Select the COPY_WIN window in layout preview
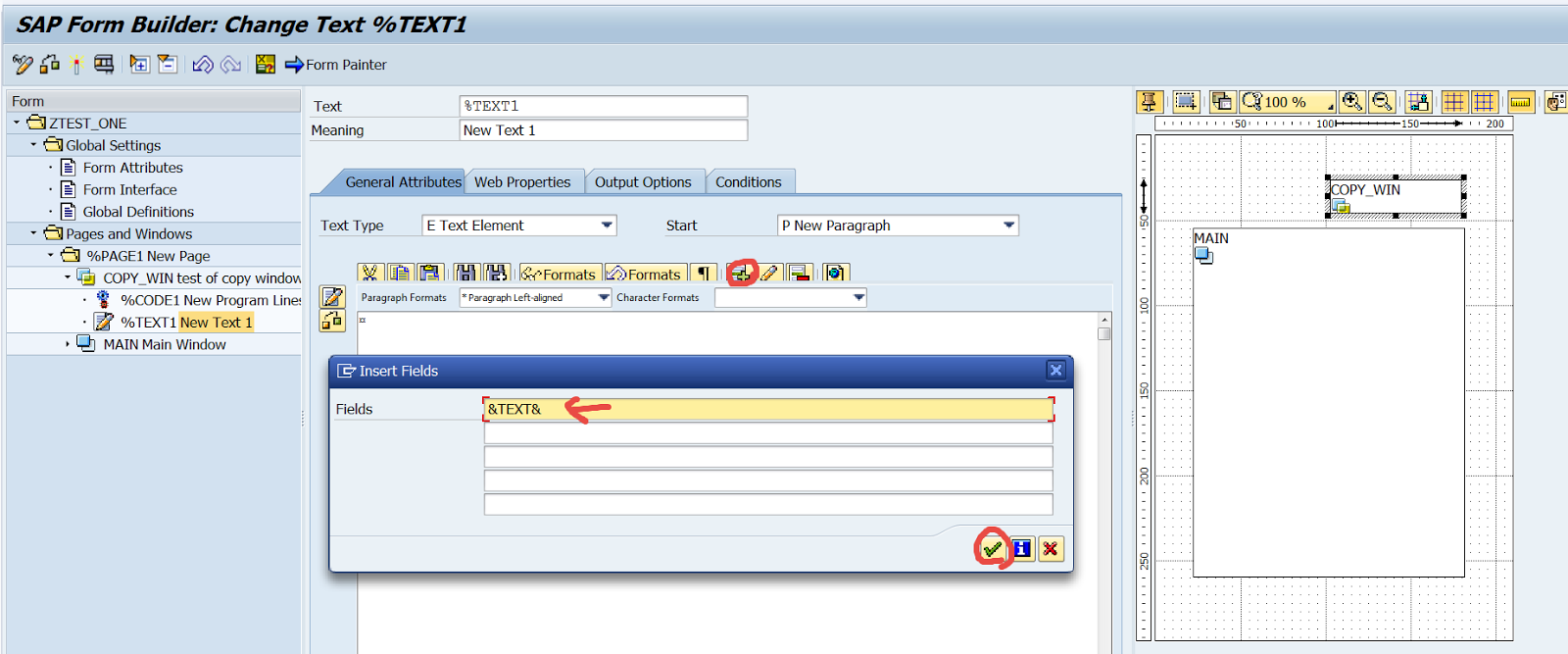Image resolution: width=1568 pixels, height=654 pixels. tap(1396, 196)
